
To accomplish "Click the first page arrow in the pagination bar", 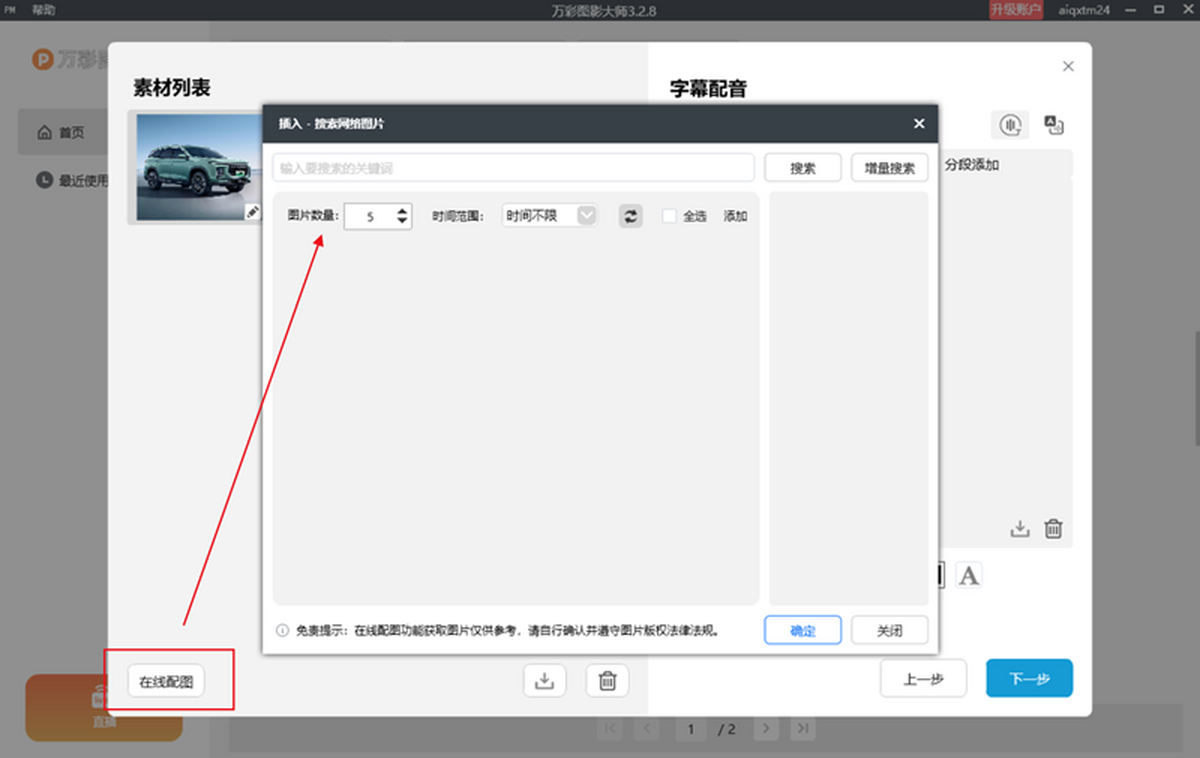I will 610,729.
